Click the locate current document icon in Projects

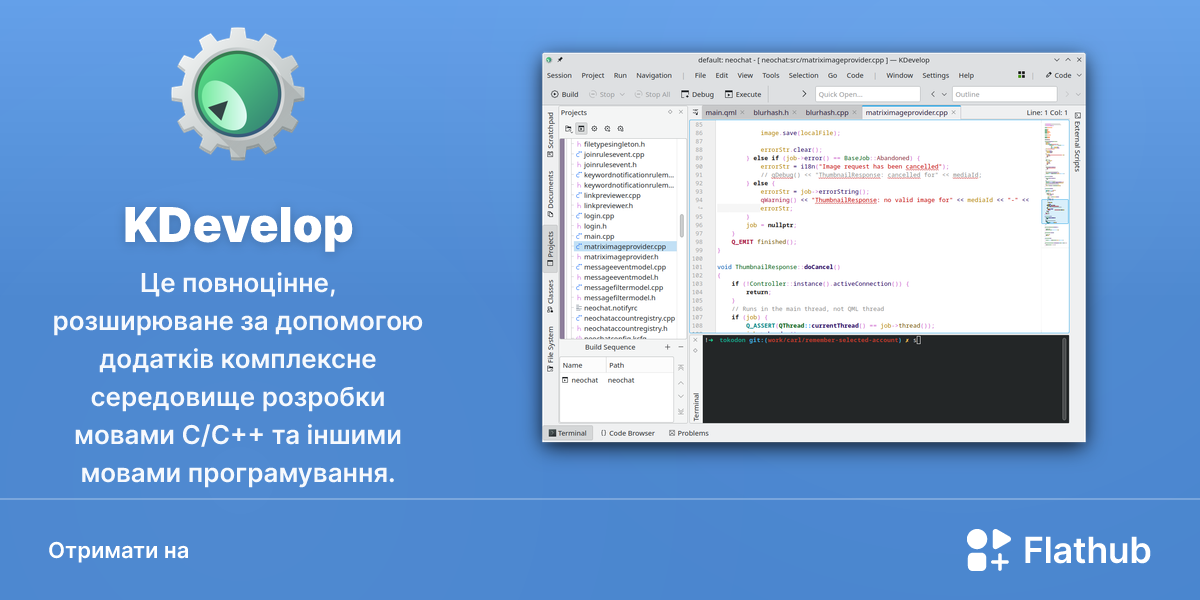(x=568, y=128)
